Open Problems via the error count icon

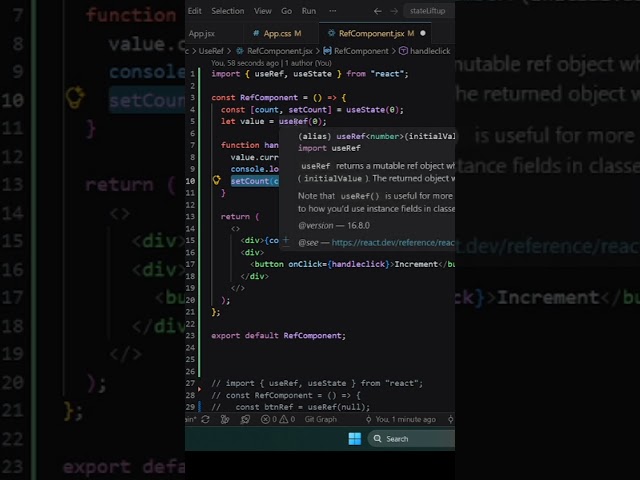pos(265,419)
